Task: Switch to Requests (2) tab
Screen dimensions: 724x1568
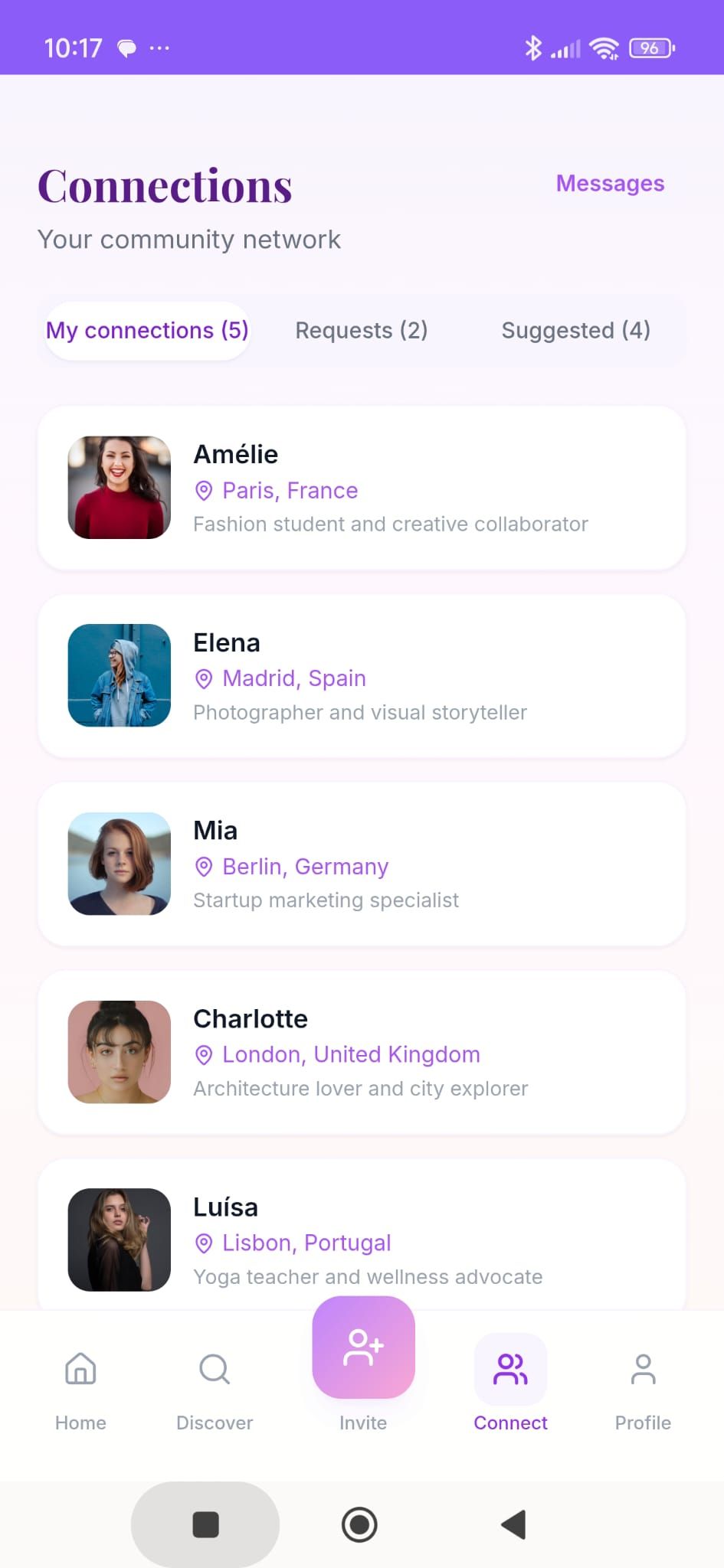Action: point(362,331)
